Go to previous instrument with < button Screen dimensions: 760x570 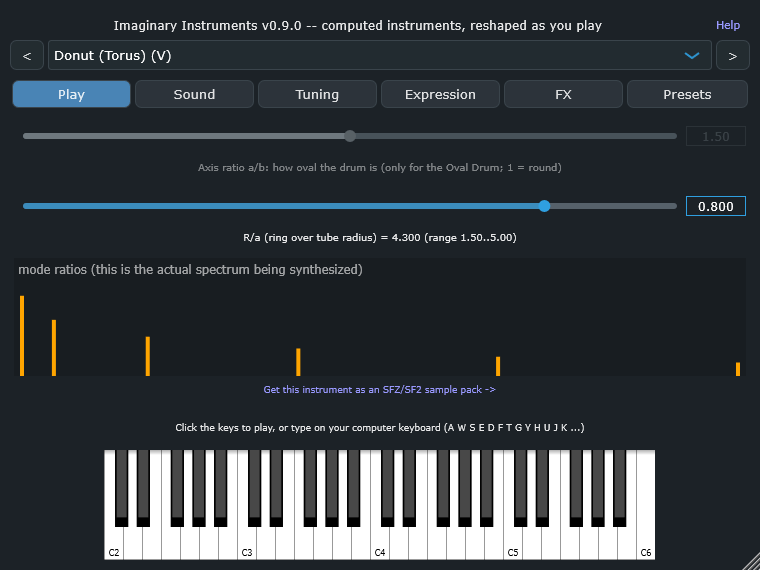pos(27,56)
